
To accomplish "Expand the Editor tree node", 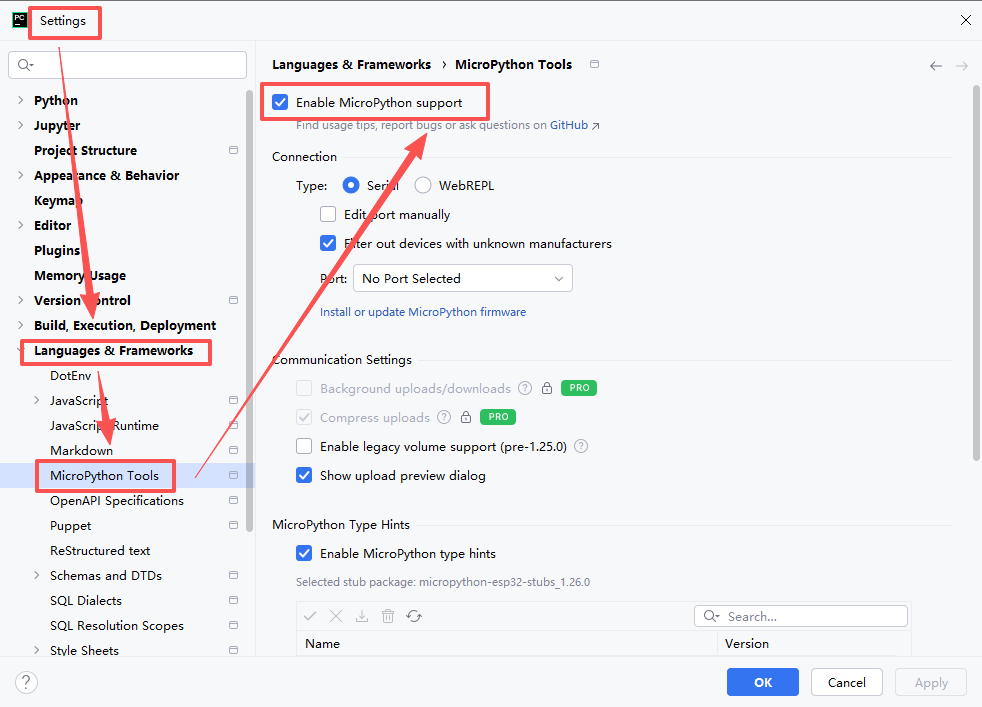I will pos(21,225).
